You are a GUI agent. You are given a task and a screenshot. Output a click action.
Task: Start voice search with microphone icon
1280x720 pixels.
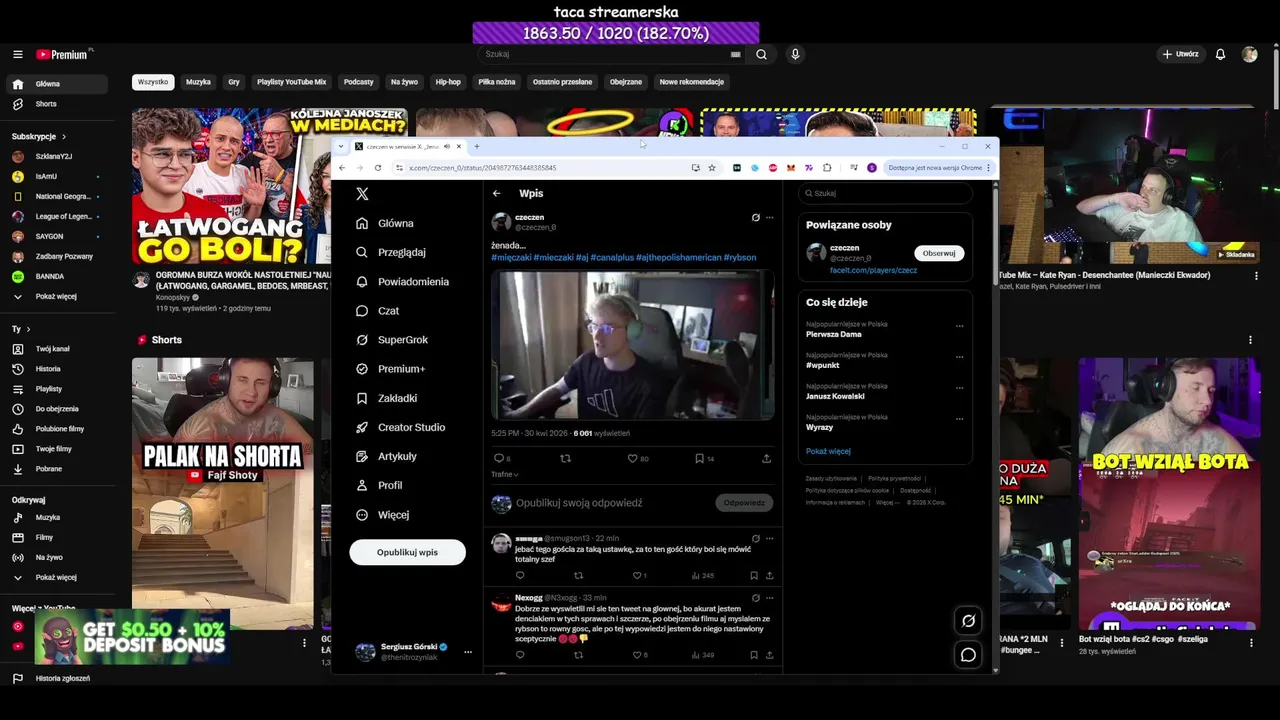click(x=795, y=54)
